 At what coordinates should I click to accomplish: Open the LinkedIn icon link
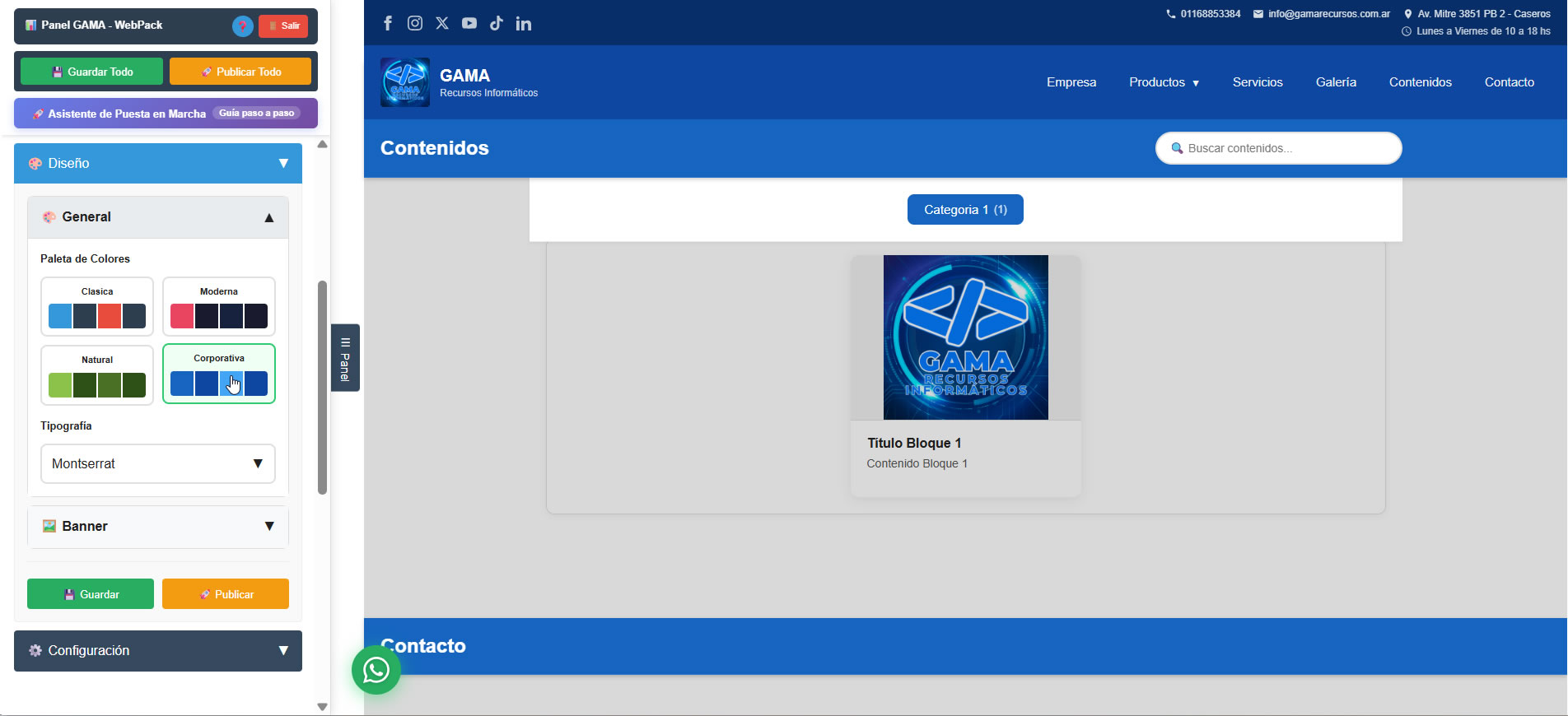524,24
